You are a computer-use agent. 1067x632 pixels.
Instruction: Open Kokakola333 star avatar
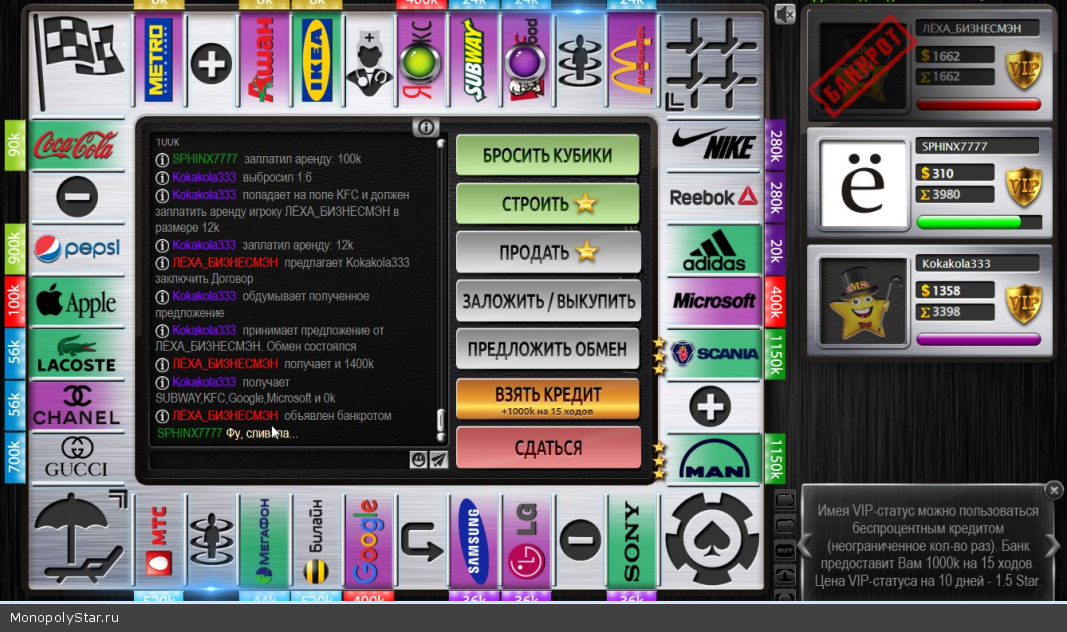click(x=862, y=301)
